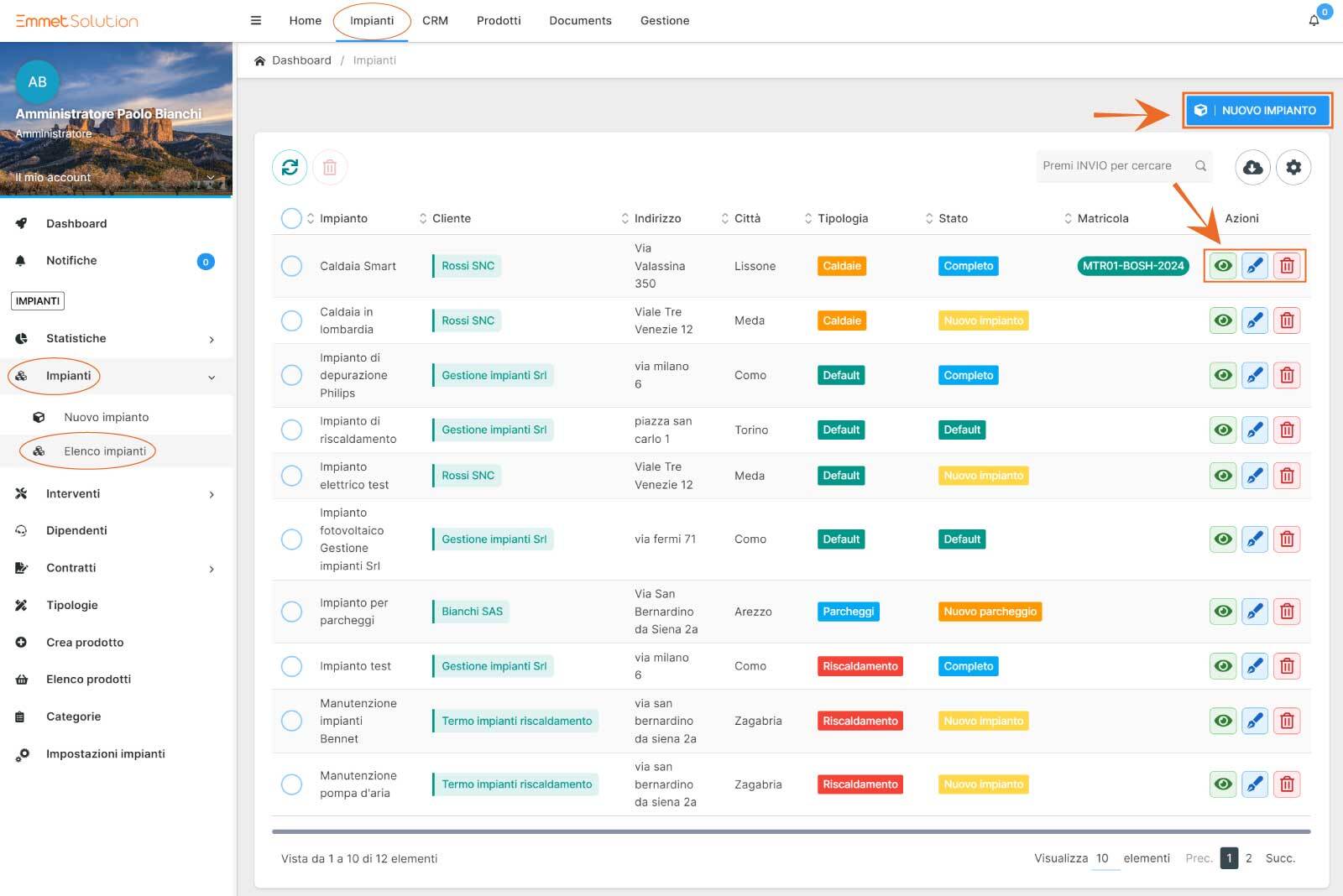1343x896 pixels.
Task: Edit the Caldaia Smart row
Action: pos(1255,266)
